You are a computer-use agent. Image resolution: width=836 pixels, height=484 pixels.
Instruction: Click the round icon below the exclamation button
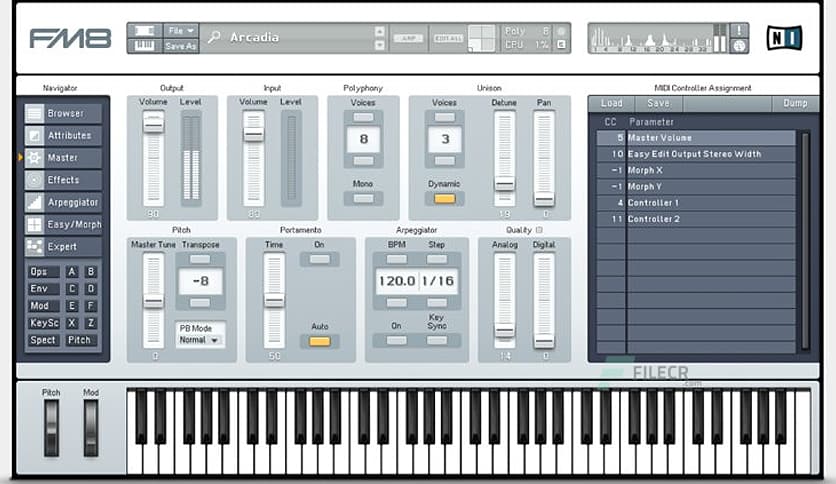(739, 46)
